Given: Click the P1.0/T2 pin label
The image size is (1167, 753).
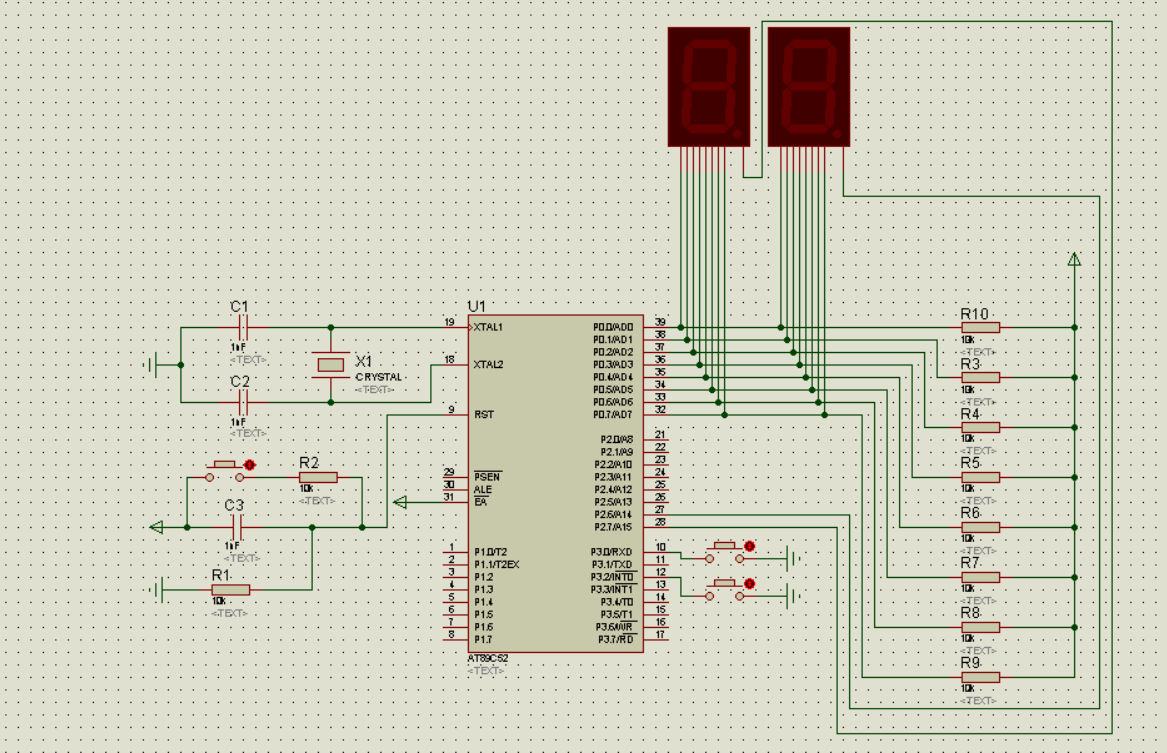Looking at the screenshot, I should [x=490, y=552].
